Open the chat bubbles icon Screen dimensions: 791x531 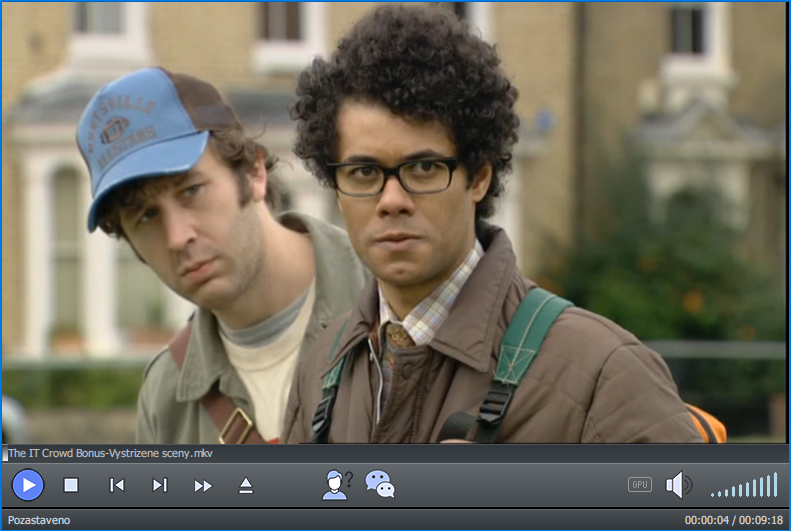pos(380,484)
